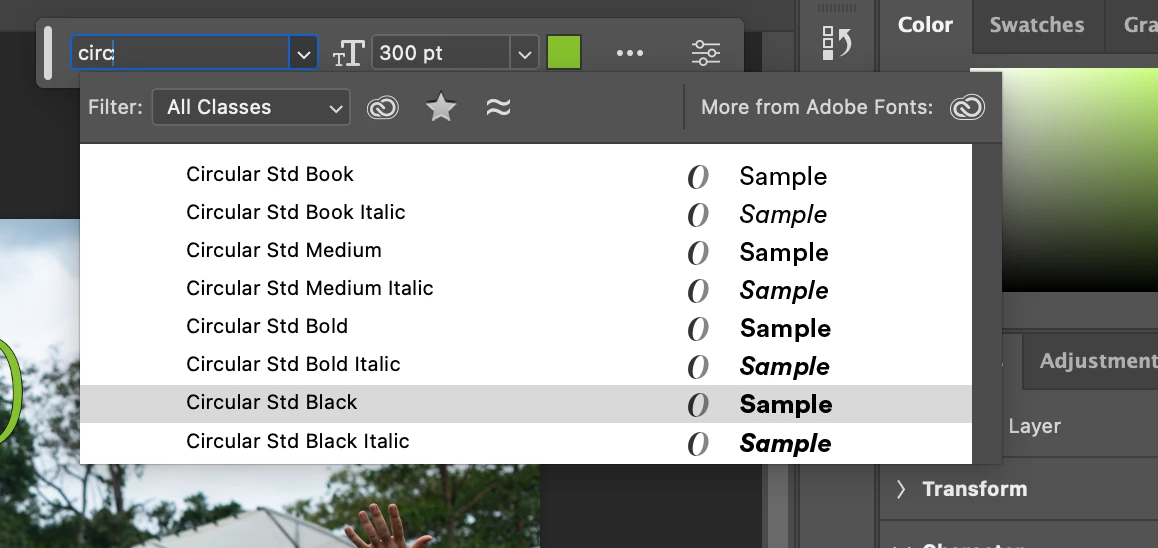
Task: Open the three-dots more options menu
Action: pyautogui.click(x=629, y=53)
